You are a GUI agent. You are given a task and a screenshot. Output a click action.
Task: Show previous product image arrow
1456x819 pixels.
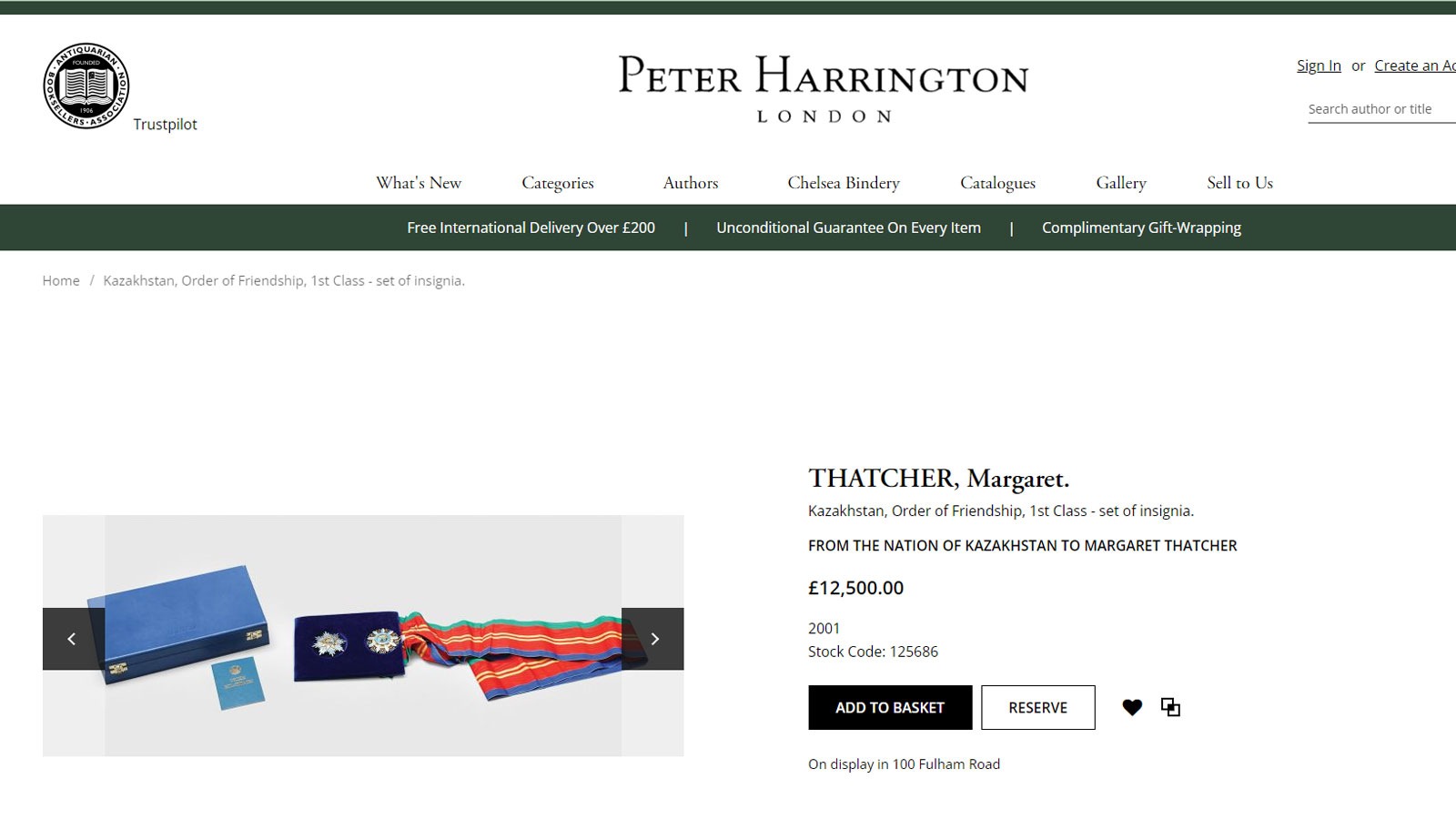click(x=74, y=639)
